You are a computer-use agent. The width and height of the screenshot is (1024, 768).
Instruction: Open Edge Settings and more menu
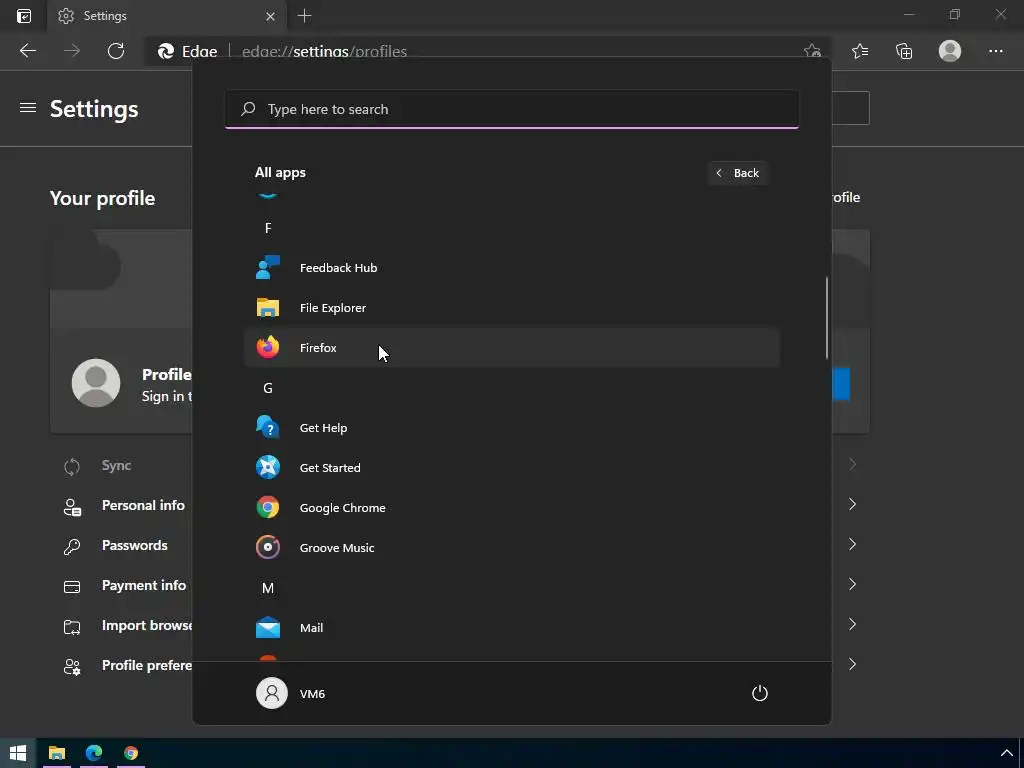[x=995, y=51]
